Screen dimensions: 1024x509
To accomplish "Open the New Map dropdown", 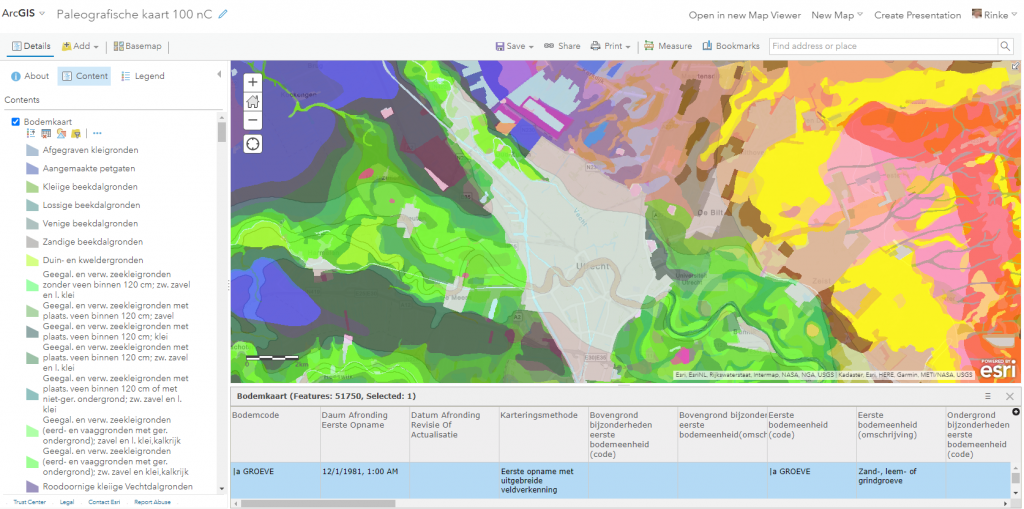I will (837, 15).
